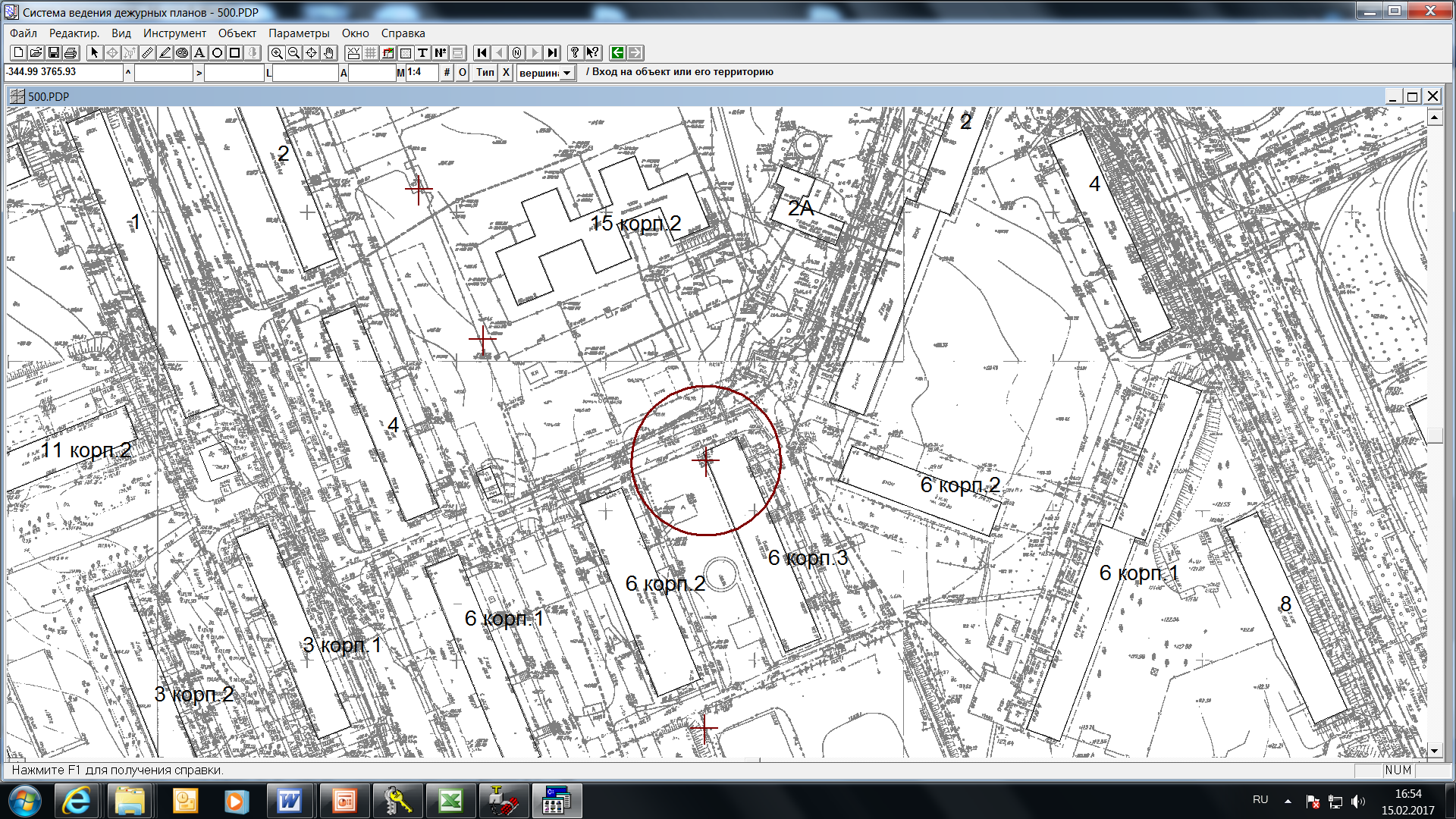Jump to the first record
Viewport: 1456px width, 819px height.
482,52
